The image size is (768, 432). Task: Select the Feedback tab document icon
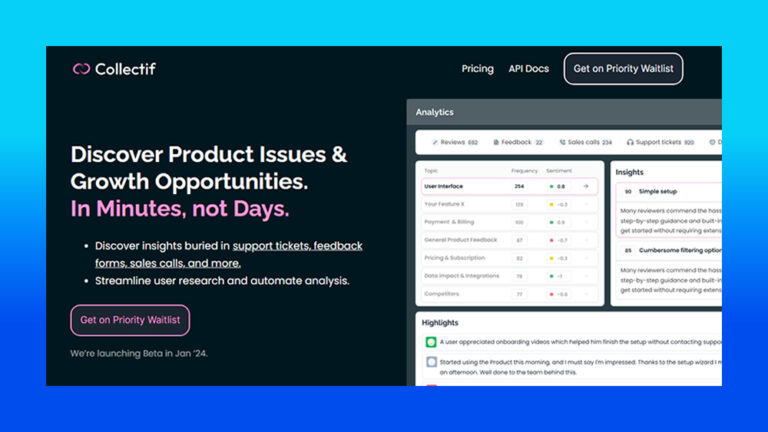pyautogui.click(x=496, y=143)
